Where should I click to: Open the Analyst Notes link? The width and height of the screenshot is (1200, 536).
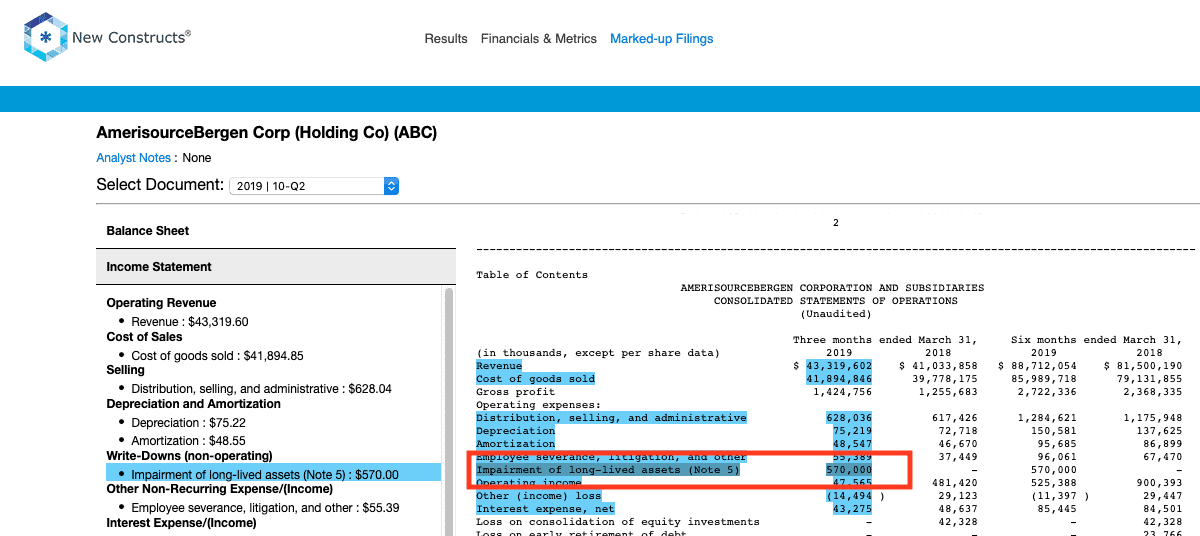click(x=134, y=158)
